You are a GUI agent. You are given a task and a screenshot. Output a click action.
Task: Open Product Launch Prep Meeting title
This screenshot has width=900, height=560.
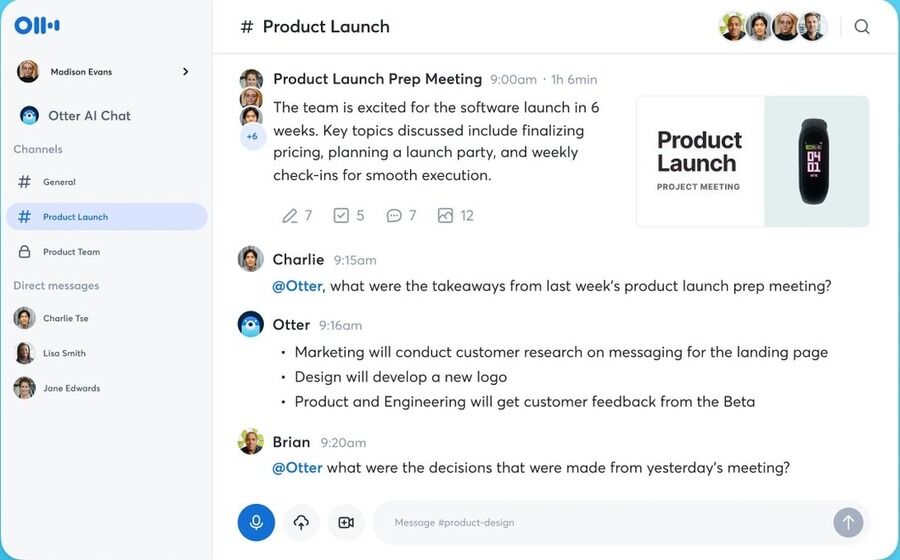pos(377,79)
